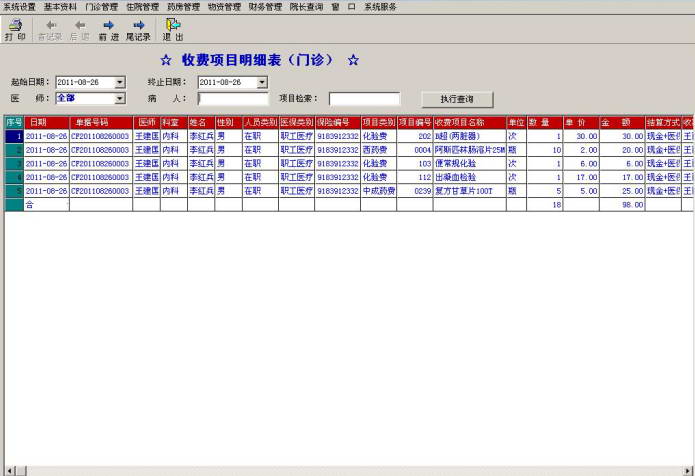The image size is (695, 476).
Task: Expand the 医师 dropdown showing 全部
Action: click(120, 98)
